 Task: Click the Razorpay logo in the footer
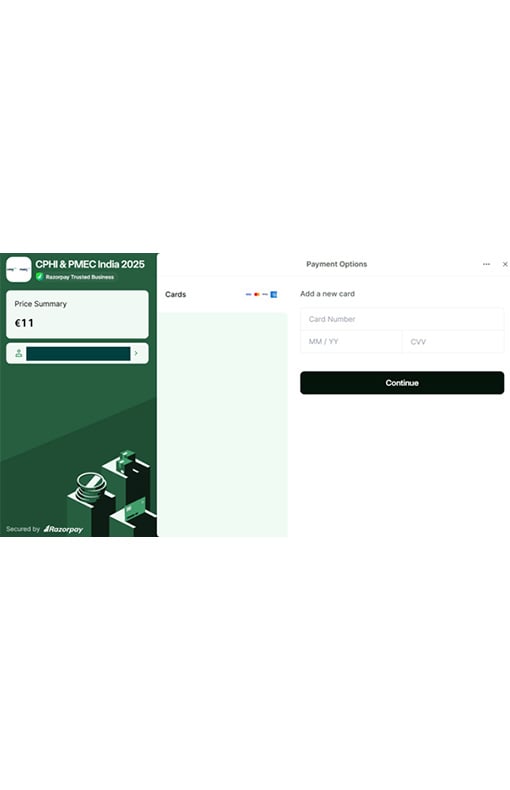pos(63,529)
